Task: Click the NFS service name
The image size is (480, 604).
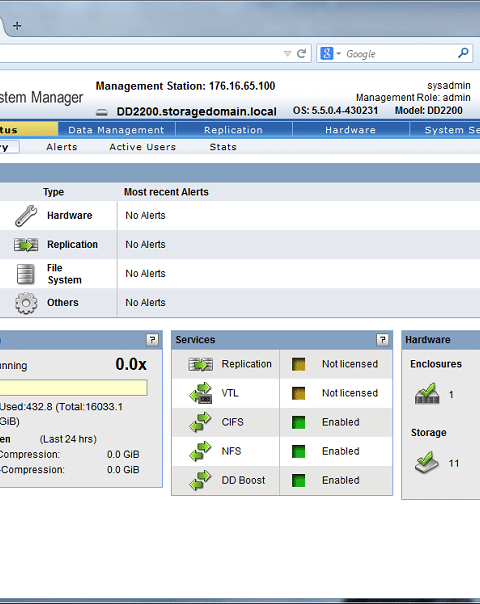Action: pyautogui.click(x=231, y=451)
